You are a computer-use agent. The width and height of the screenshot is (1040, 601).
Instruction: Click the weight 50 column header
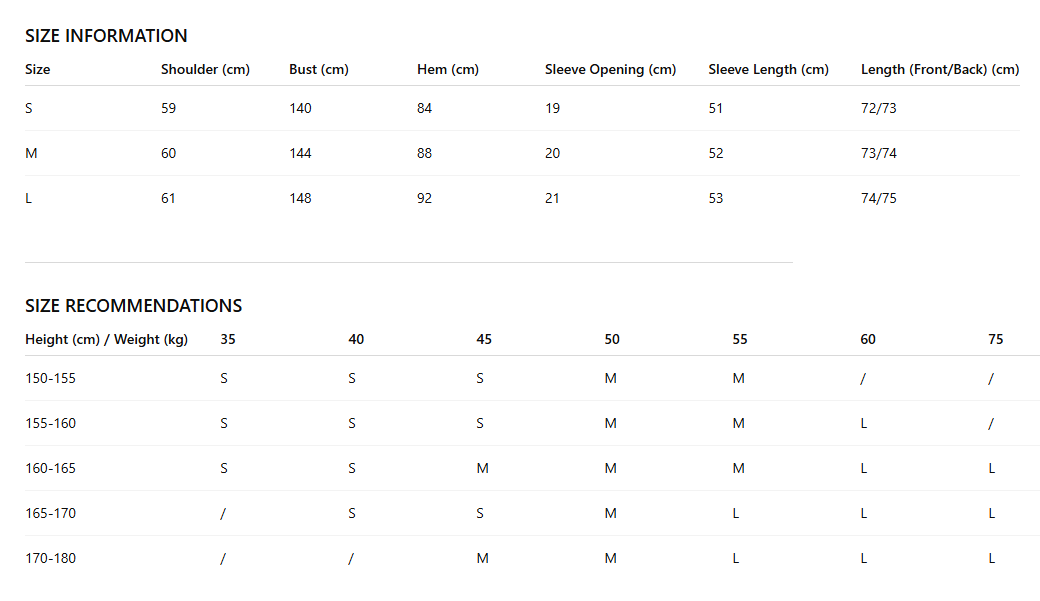tap(612, 340)
